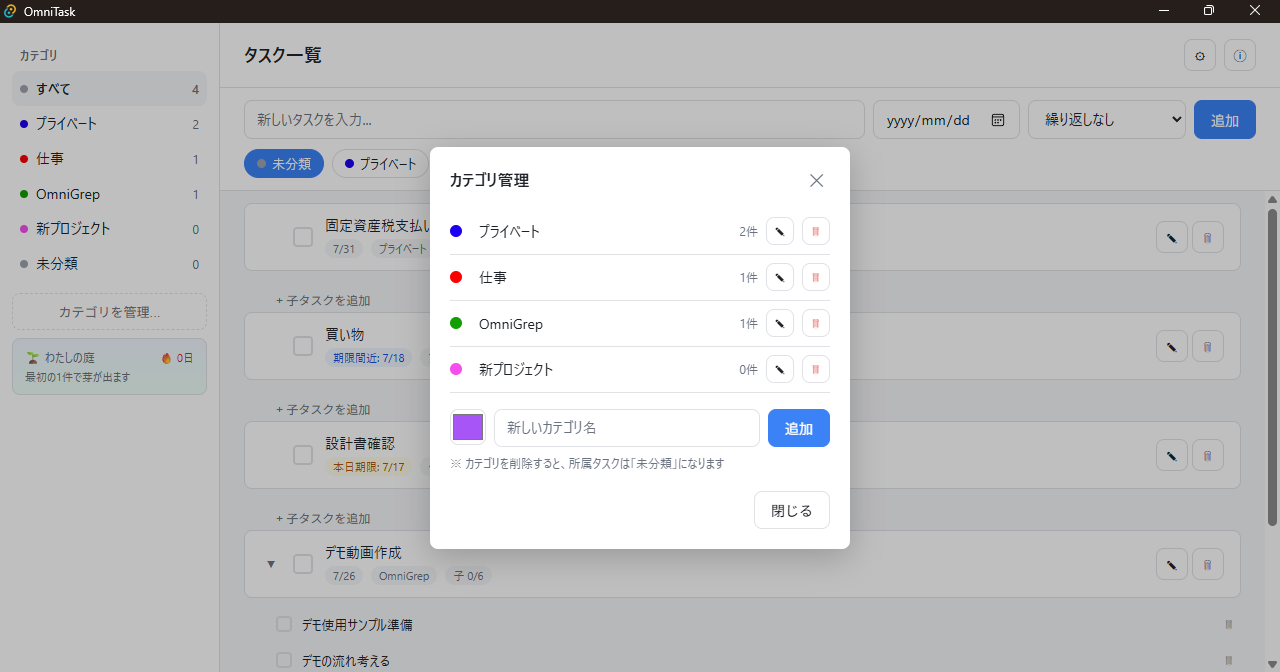
Task: Delete the 仕事 category in dialog
Action: (x=816, y=277)
